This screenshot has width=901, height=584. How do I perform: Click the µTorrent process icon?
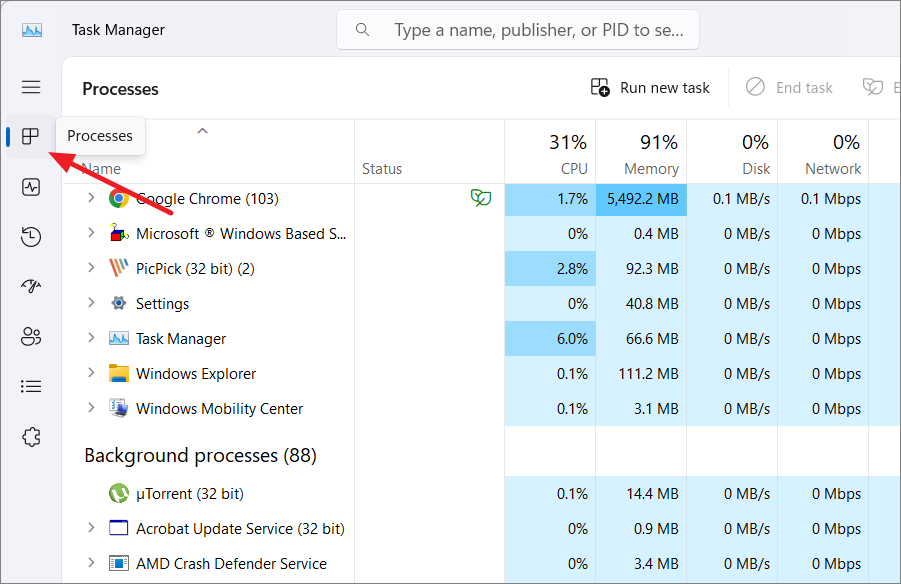click(119, 493)
